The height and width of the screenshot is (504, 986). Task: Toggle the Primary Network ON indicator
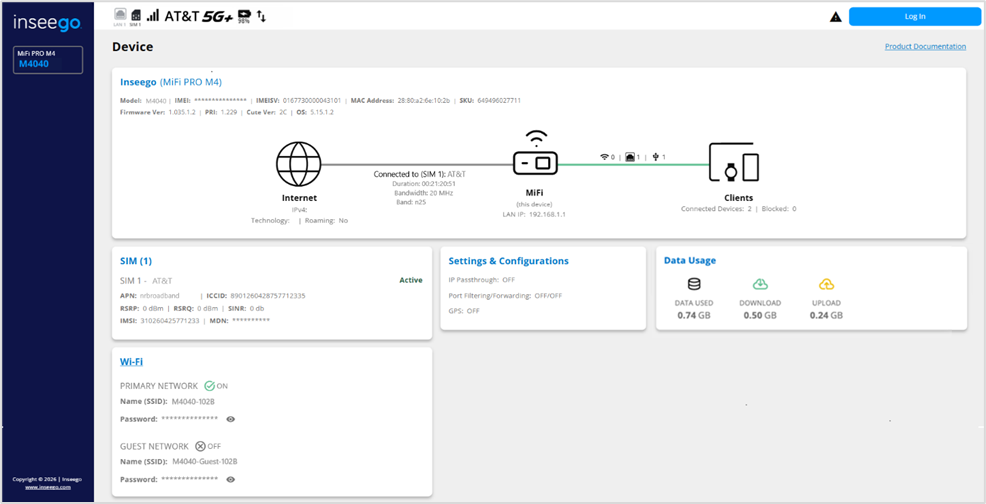pos(209,386)
